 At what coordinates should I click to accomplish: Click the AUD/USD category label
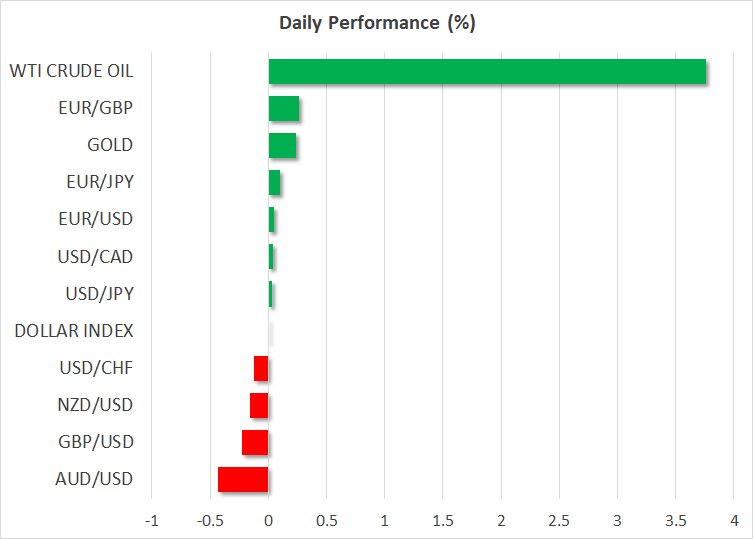pos(96,479)
